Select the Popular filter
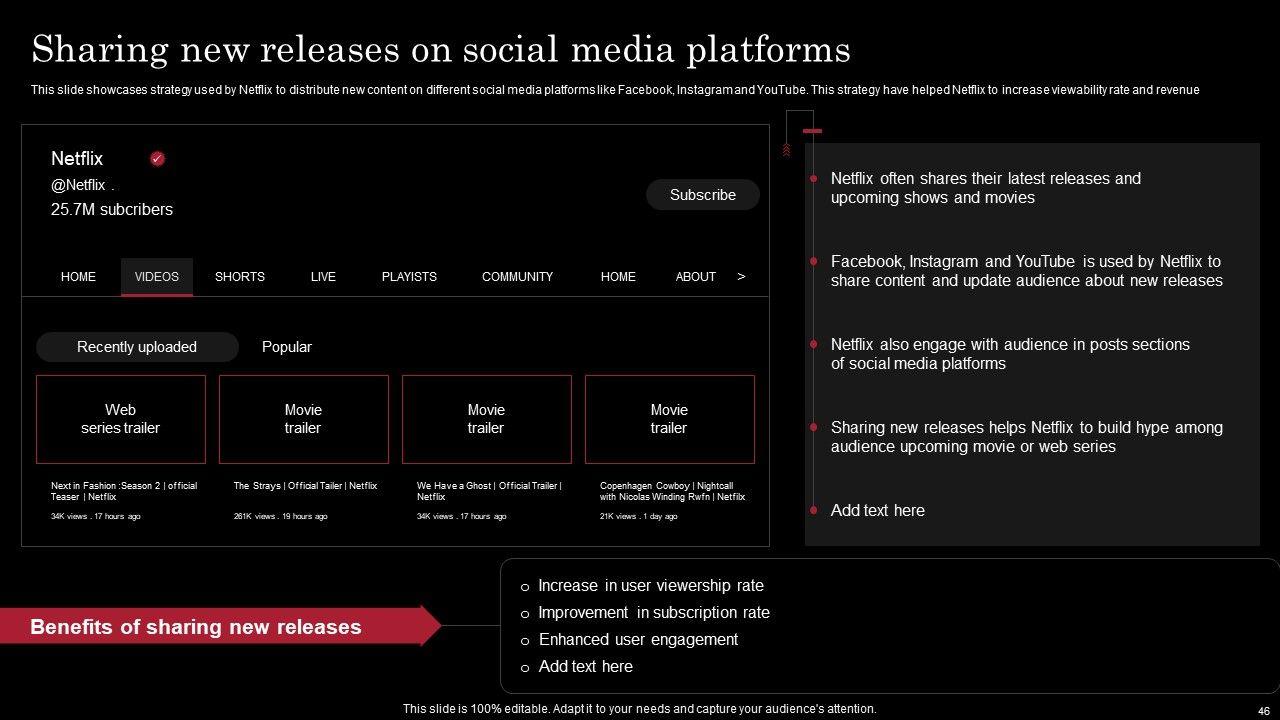 pos(287,347)
